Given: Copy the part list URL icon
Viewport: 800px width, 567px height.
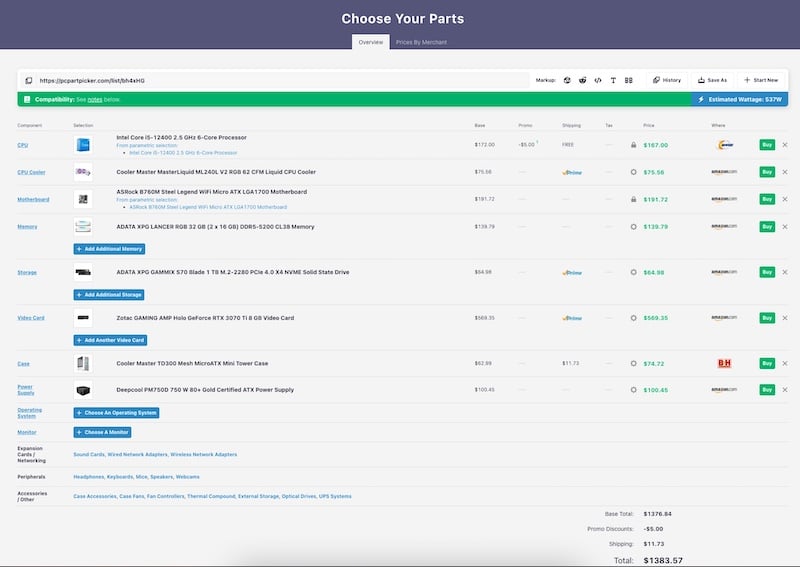Looking at the screenshot, I should (x=29, y=80).
